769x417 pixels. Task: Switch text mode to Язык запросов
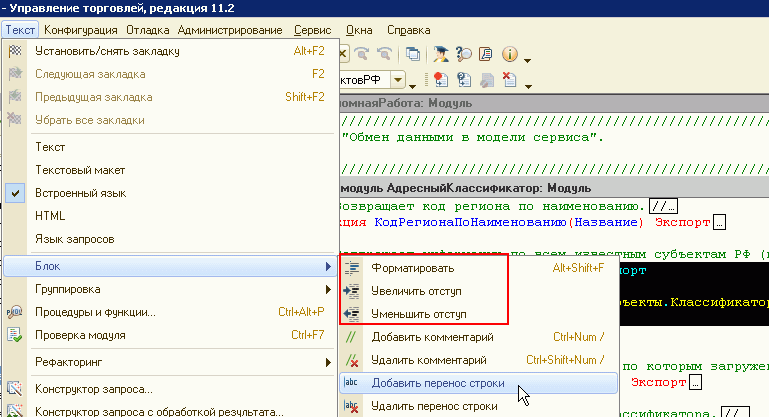coord(171,239)
